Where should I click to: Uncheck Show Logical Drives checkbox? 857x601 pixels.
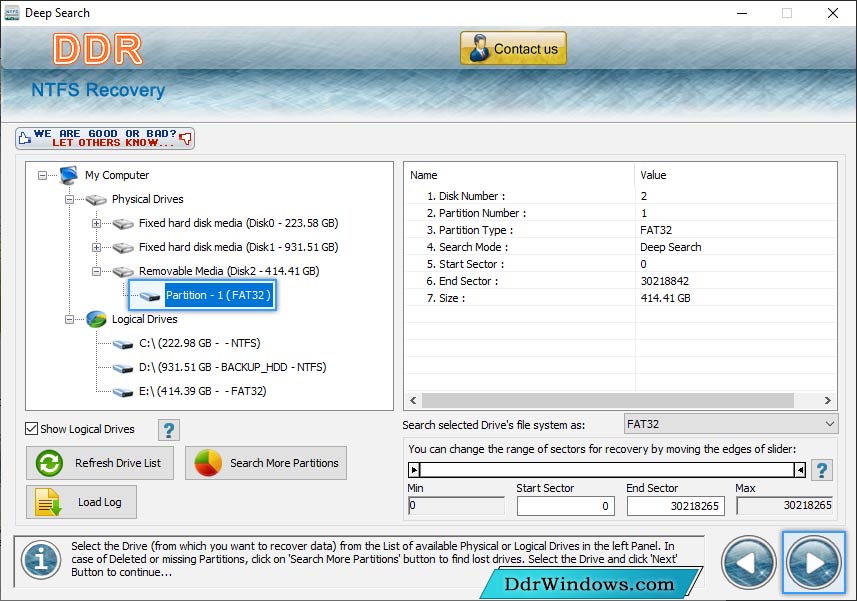32,429
